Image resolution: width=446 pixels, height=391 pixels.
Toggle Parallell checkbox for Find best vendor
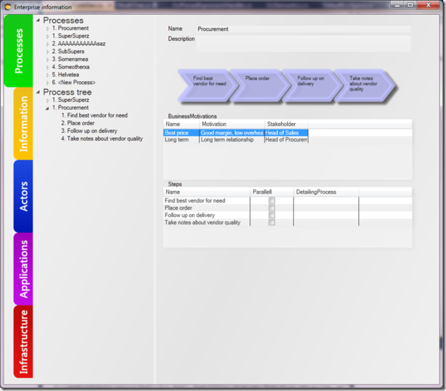pyautogui.click(x=272, y=201)
